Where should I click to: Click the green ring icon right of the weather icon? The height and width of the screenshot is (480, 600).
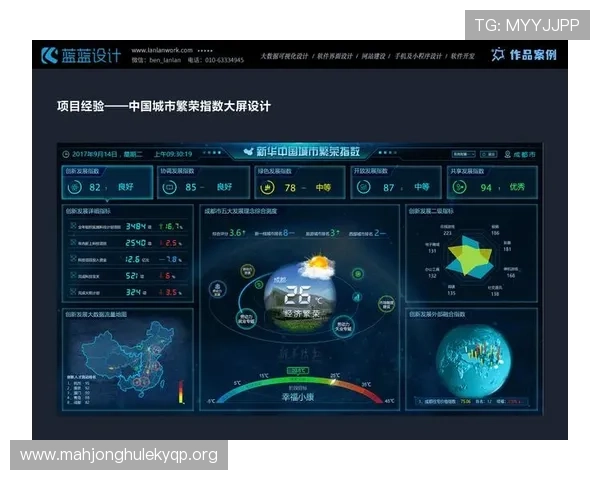(x=357, y=274)
